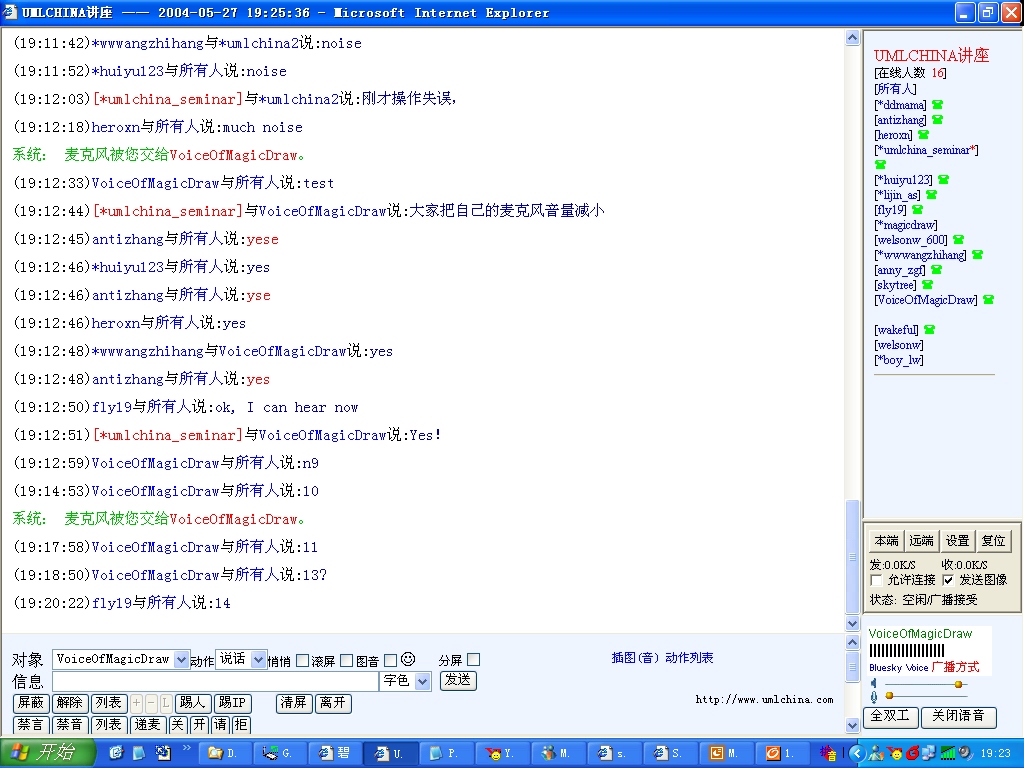
Task: Click the 本端 local tab
Action: (x=887, y=541)
